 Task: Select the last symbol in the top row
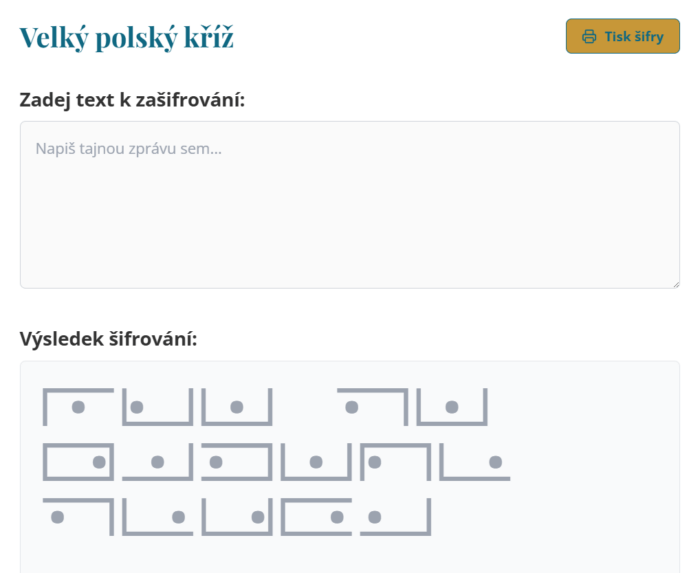[452, 407]
